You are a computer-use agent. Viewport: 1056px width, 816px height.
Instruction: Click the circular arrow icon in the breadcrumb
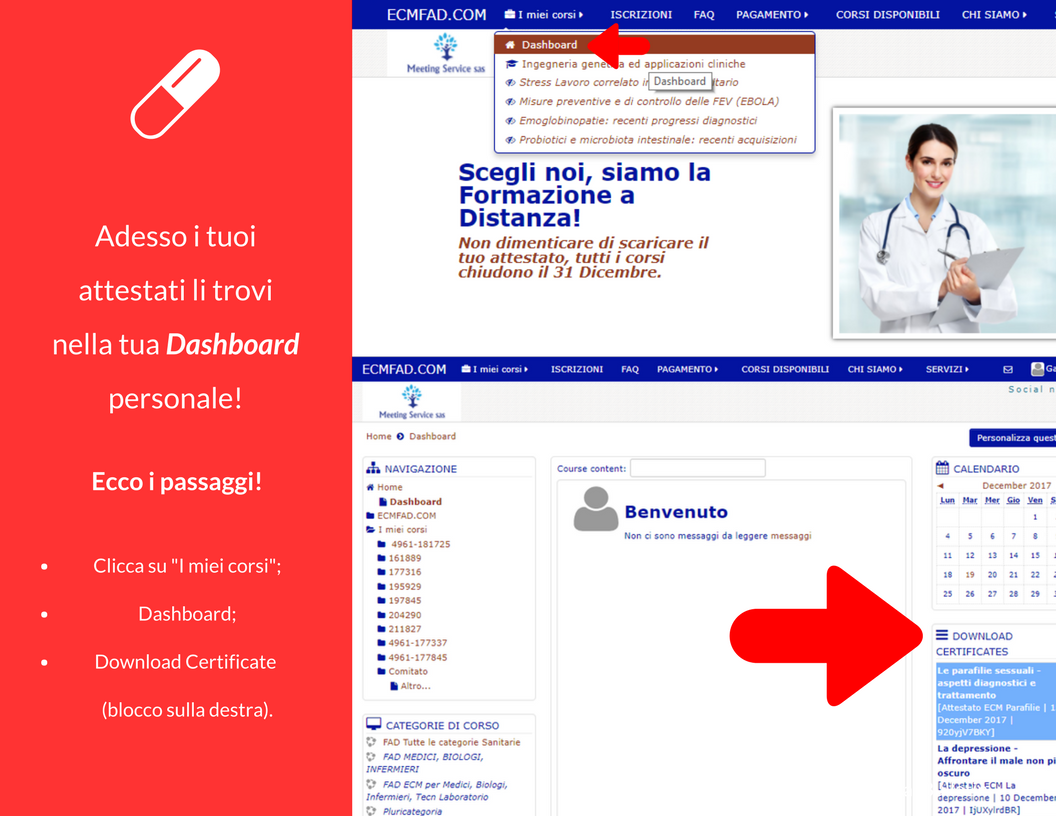400,436
